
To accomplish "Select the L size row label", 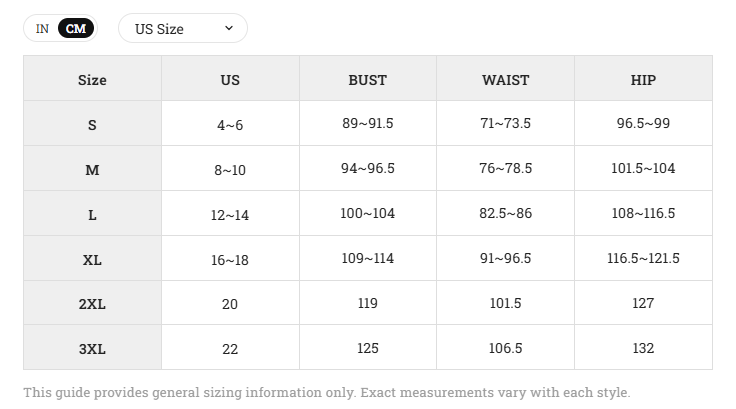I will click(x=92, y=214).
